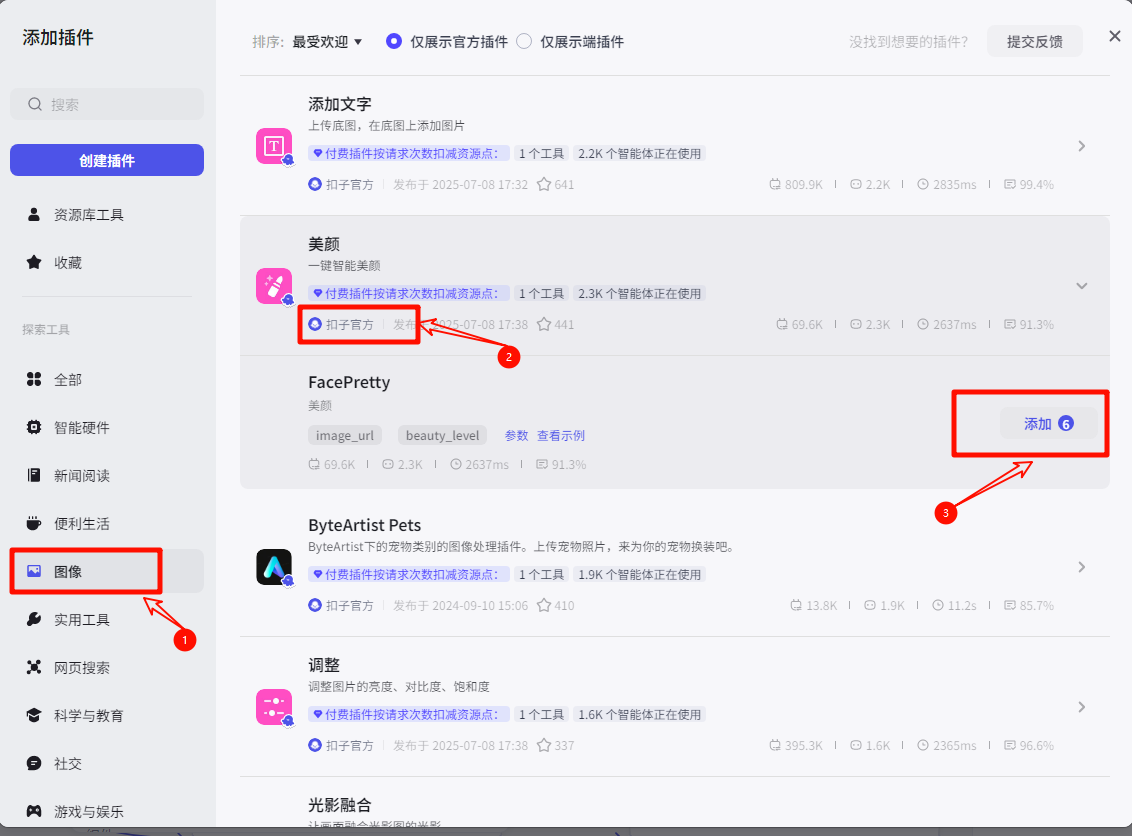
Task: Click the 创建插件 button
Action: pyautogui.click(x=107, y=160)
